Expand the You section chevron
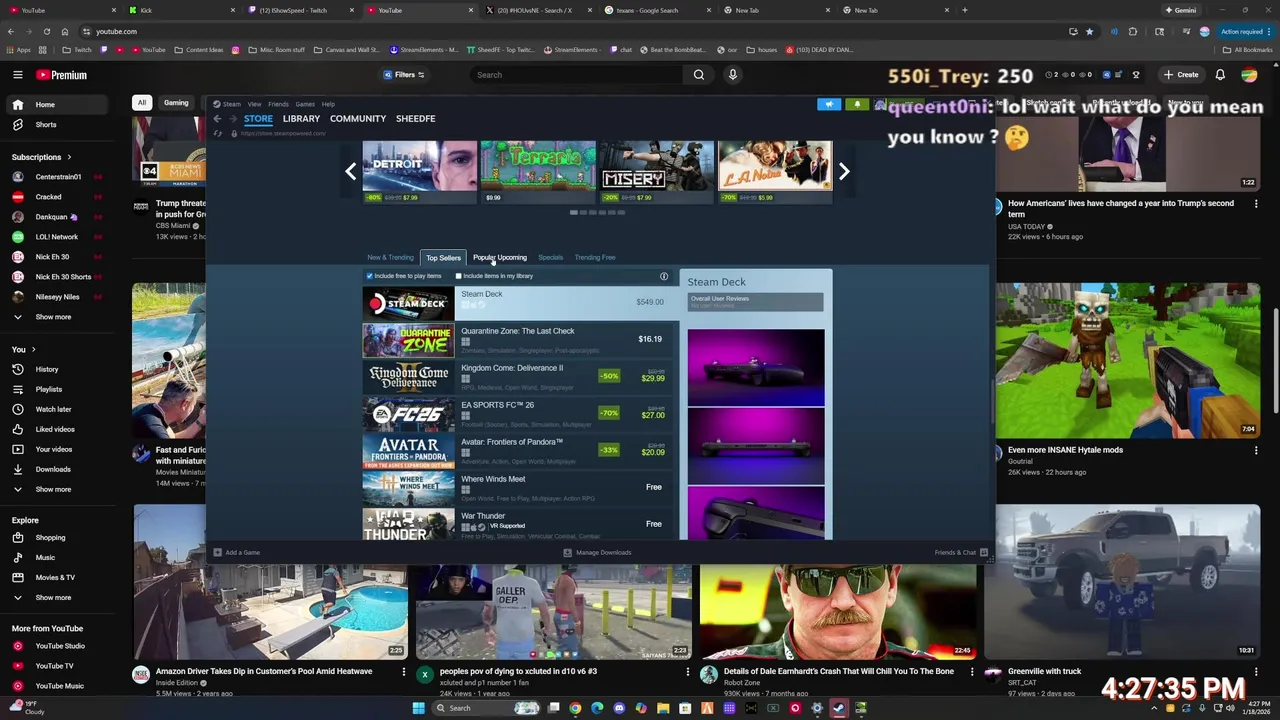 33,349
